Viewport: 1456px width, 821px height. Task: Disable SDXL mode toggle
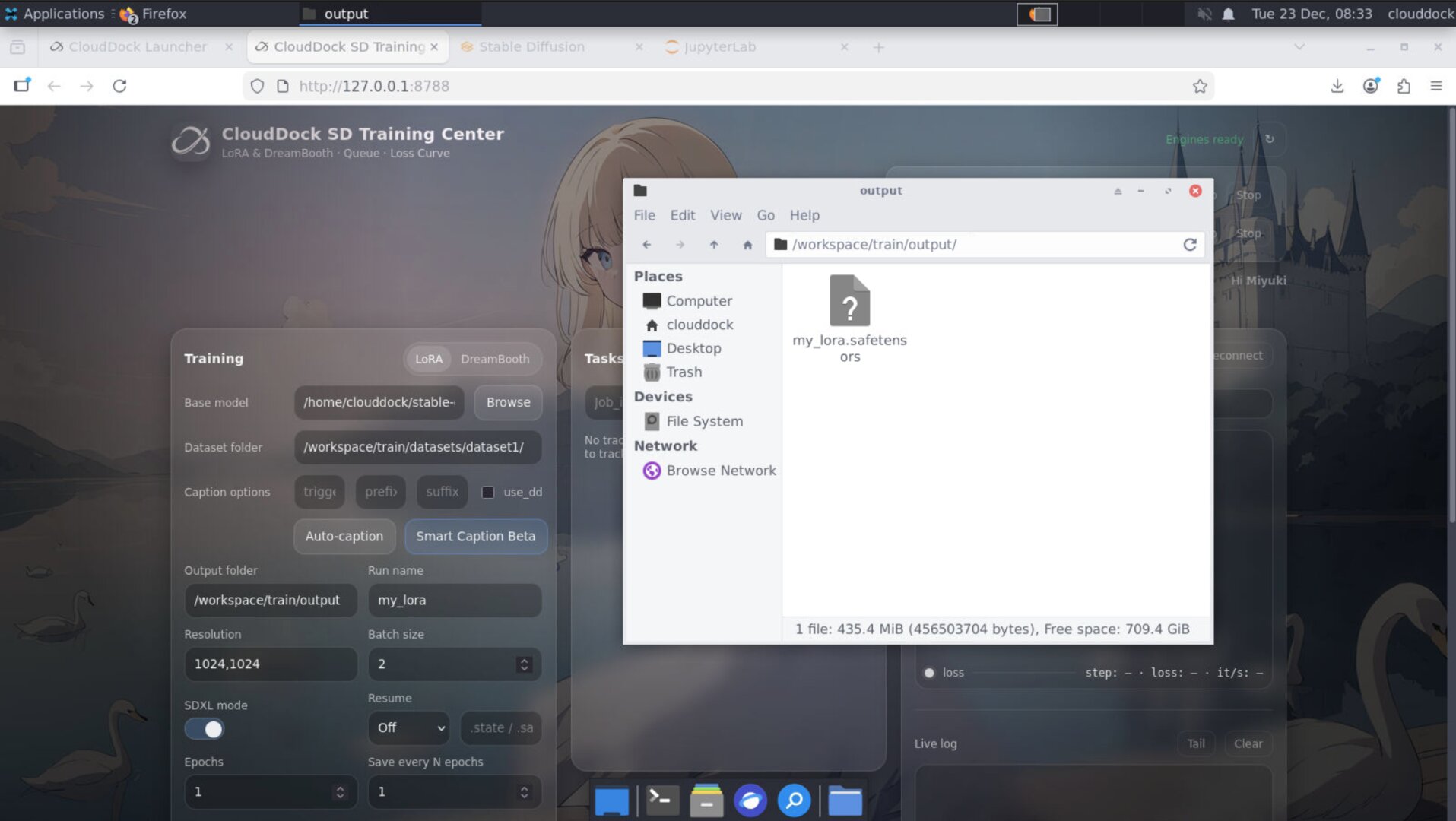coord(204,728)
